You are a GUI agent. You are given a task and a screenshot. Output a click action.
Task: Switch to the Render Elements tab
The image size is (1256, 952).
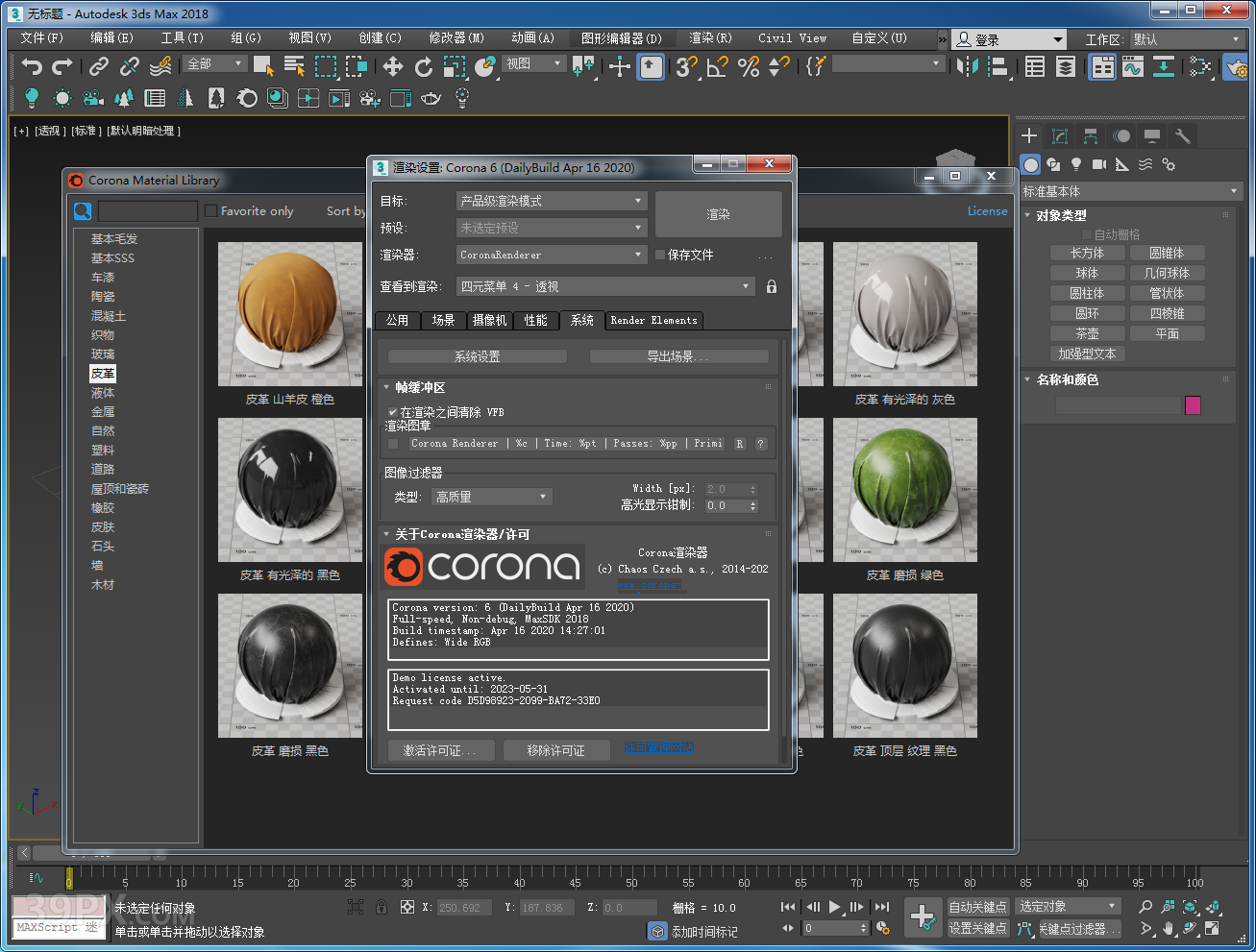653,321
